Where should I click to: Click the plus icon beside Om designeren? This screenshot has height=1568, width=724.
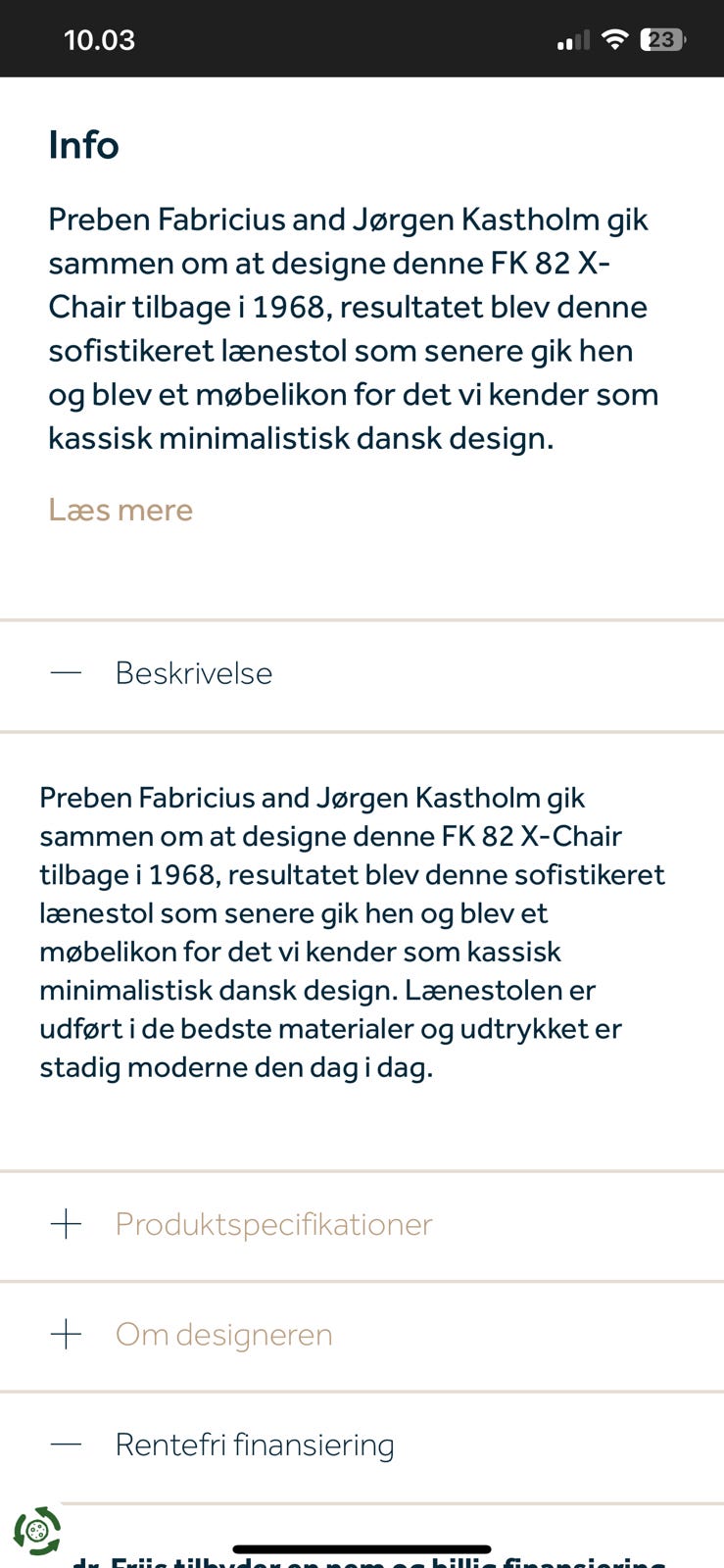click(x=66, y=1334)
